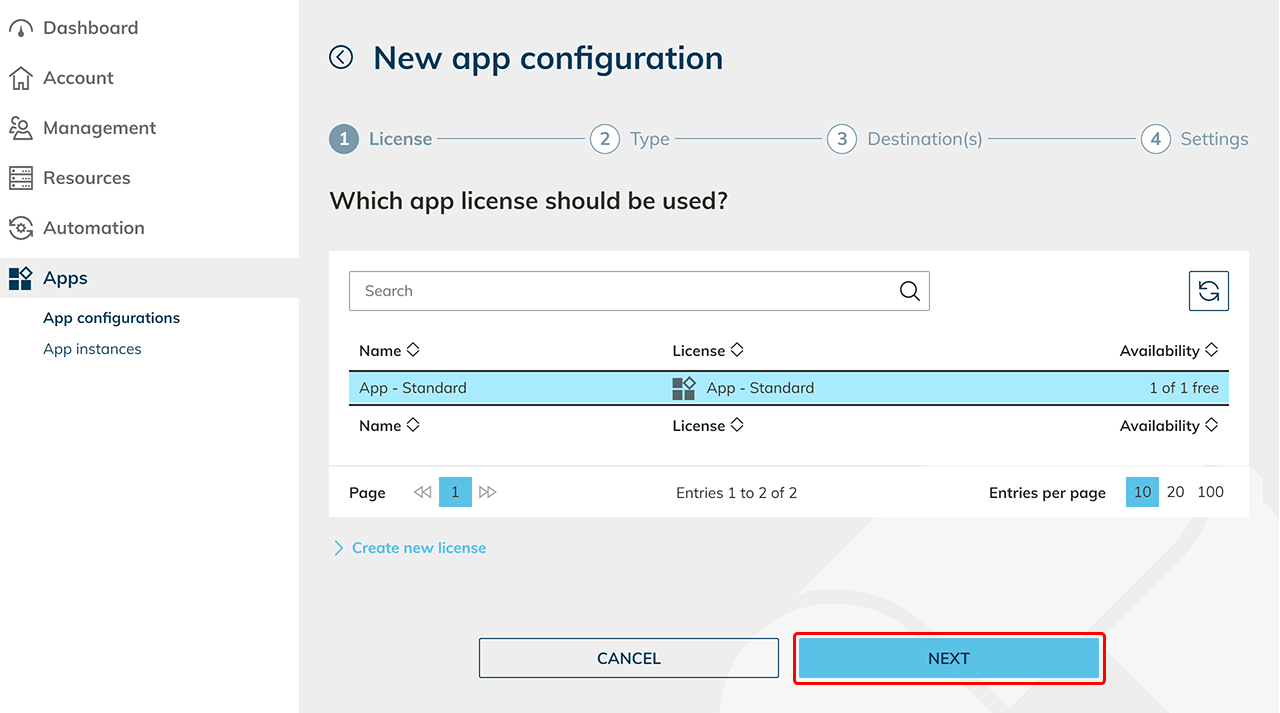Click the Management people icon in sidebar
This screenshot has width=1280, height=713.
click(x=21, y=128)
